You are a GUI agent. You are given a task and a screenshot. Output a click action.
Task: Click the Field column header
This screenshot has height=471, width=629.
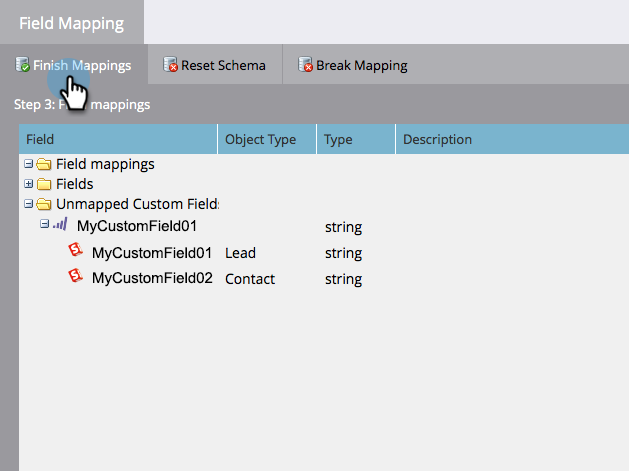click(41, 139)
